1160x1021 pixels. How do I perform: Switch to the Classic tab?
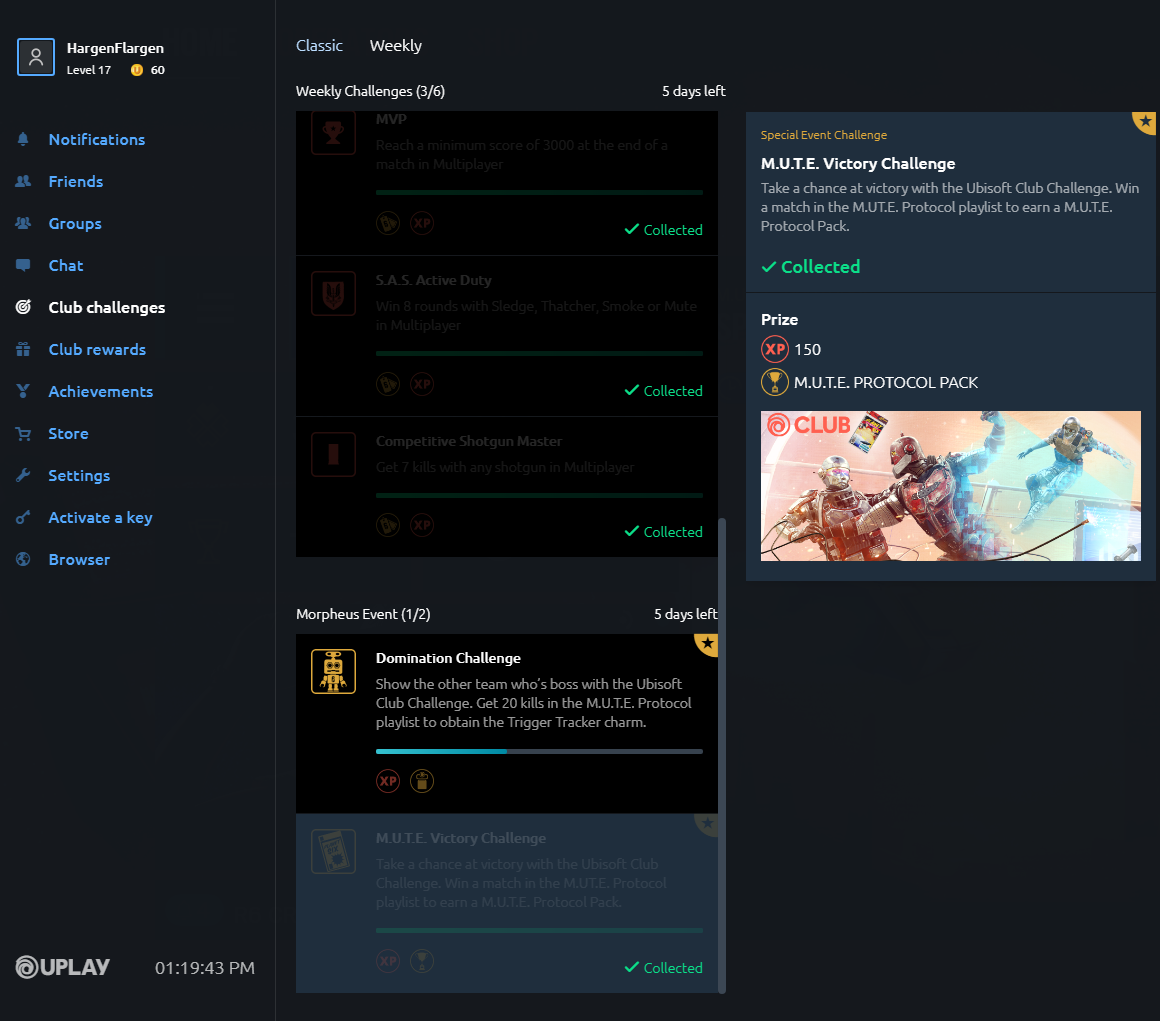[319, 46]
